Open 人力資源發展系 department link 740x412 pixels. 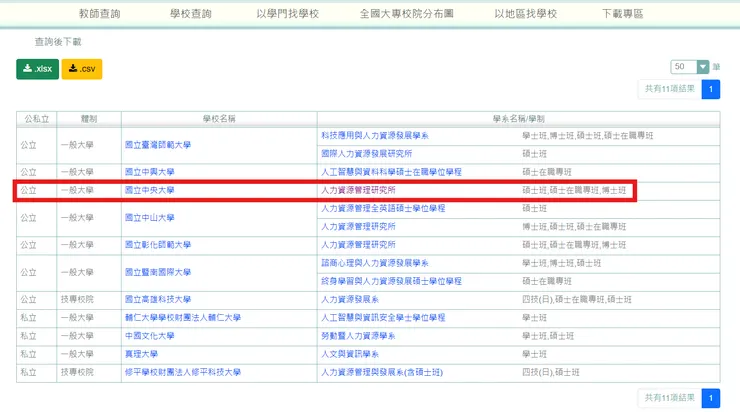click(x=350, y=299)
